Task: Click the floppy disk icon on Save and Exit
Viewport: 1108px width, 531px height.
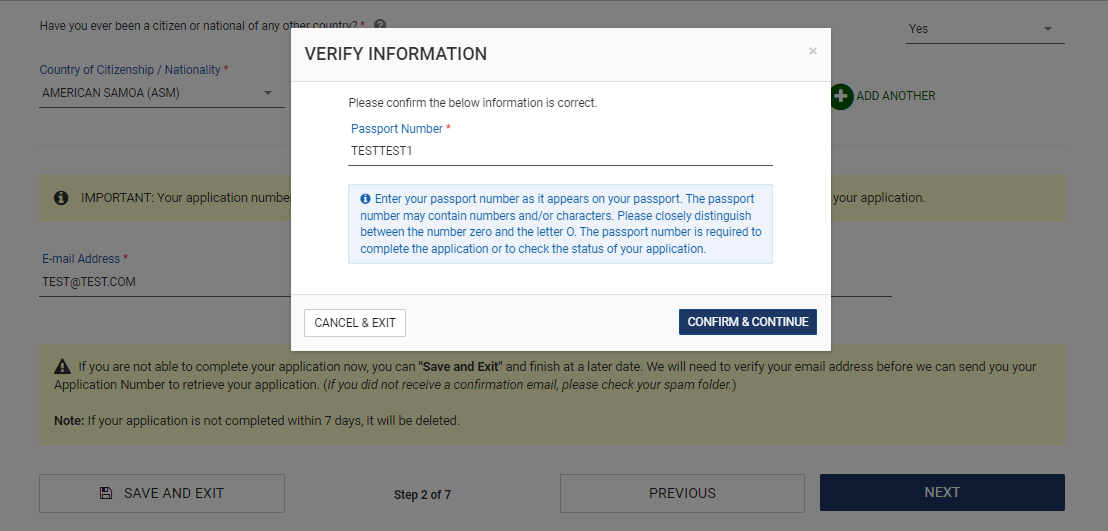Action: pos(106,493)
